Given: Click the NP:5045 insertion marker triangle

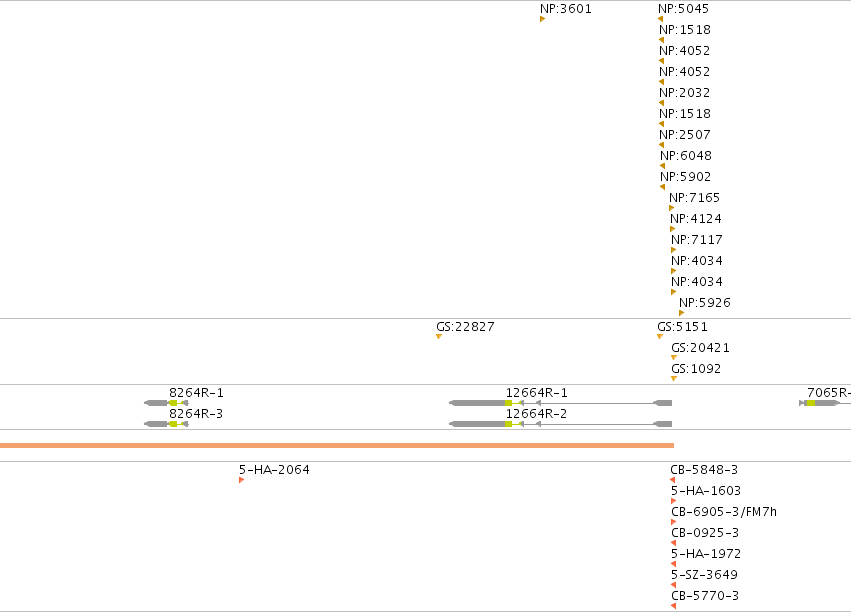Looking at the screenshot, I should [661, 19].
